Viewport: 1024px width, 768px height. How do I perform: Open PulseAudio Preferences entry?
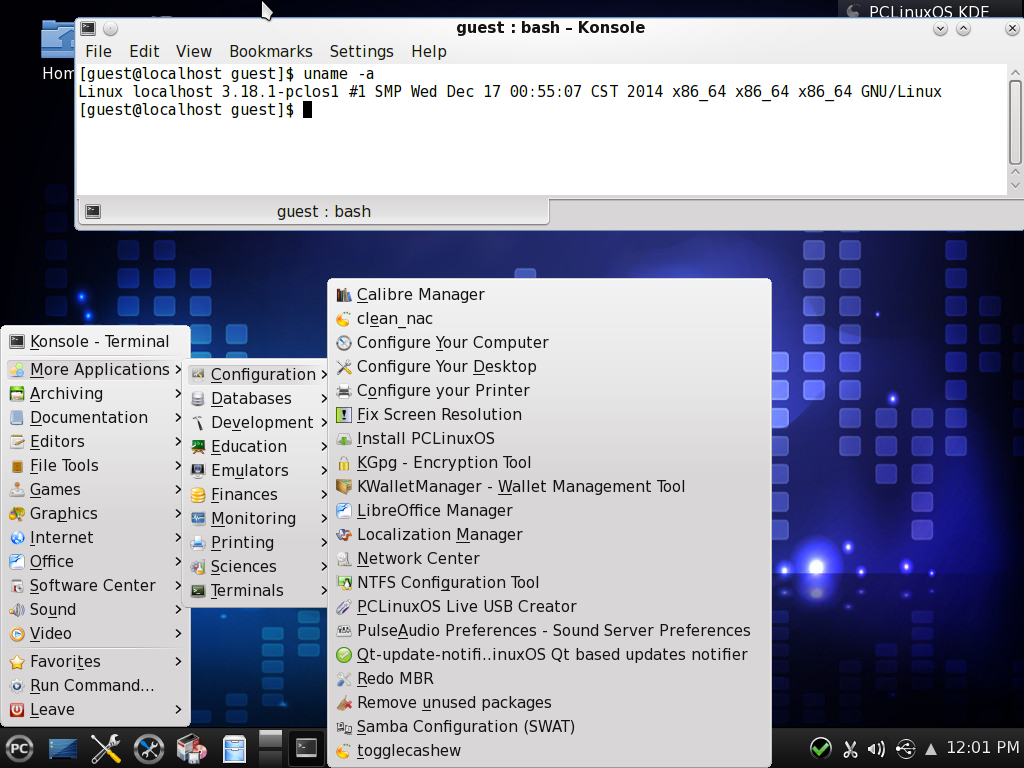click(x=549, y=631)
